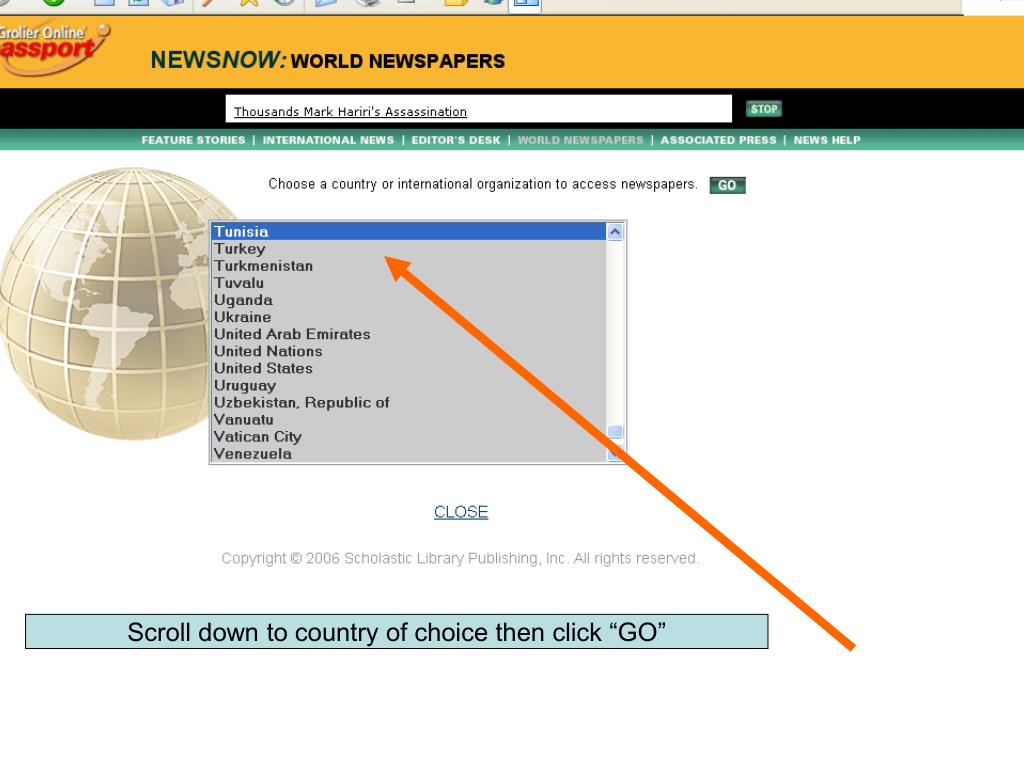Select Venezuela in country list
The width and height of the screenshot is (1024, 768).
click(x=409, y=453)
